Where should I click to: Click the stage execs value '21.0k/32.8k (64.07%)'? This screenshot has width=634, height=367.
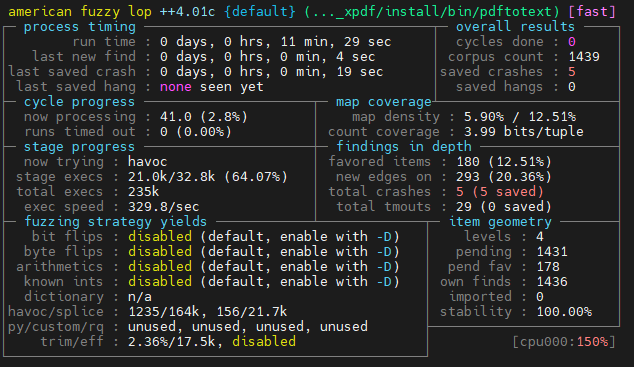pos(208,177)
